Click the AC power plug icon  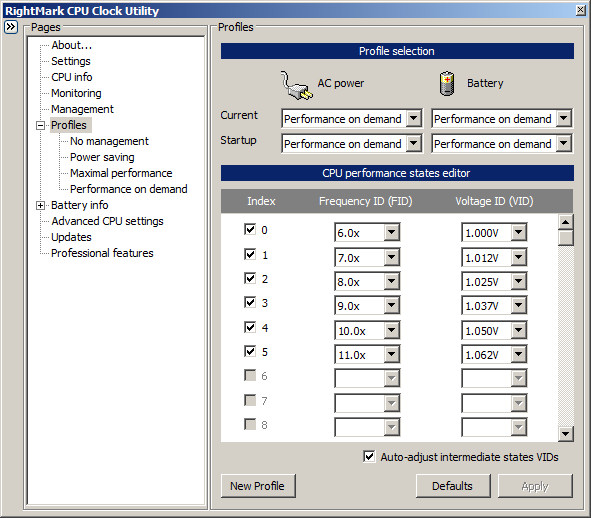click(297, 86)
